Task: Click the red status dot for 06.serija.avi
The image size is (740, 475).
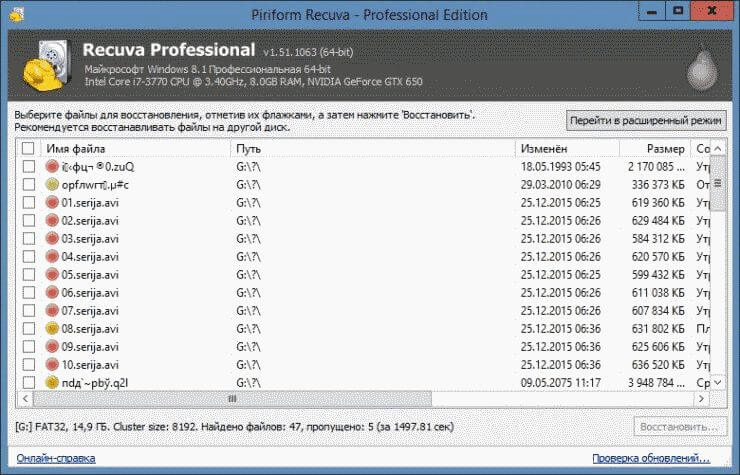Action: 52,293
